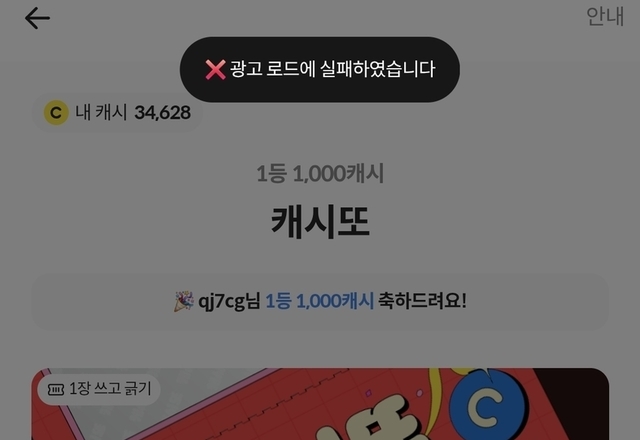Go back using the left arrow icon
Image resolution: width=640 pixels, height=440 pixels.
pyautogui.click(x=37, y=18)
